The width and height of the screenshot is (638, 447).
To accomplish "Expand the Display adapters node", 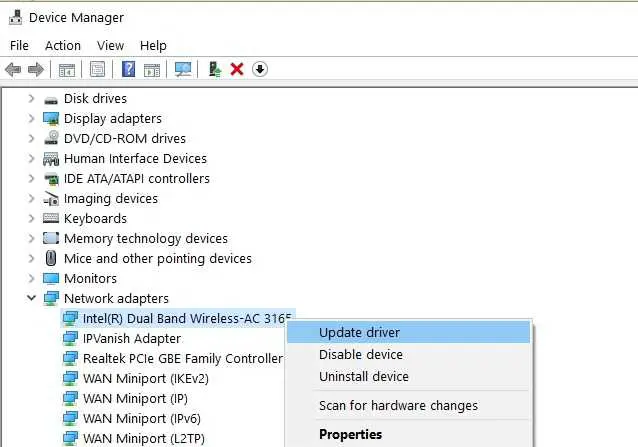I will coord(31,118).
